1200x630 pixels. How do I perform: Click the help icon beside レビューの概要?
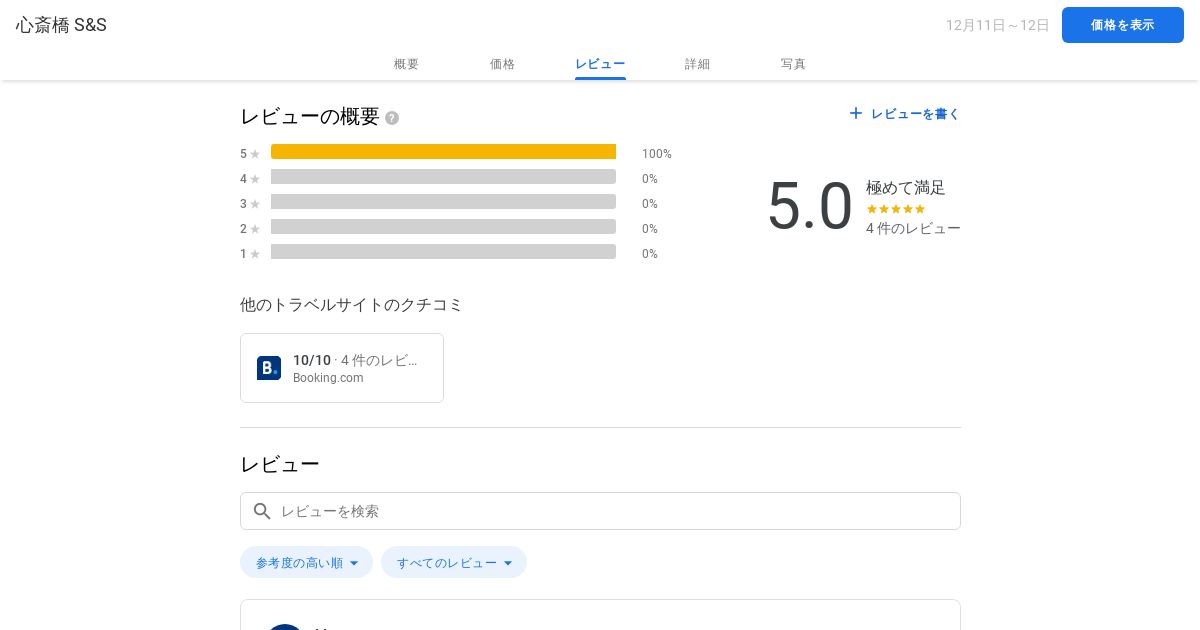pyautogui.click(x=392, y=118)
